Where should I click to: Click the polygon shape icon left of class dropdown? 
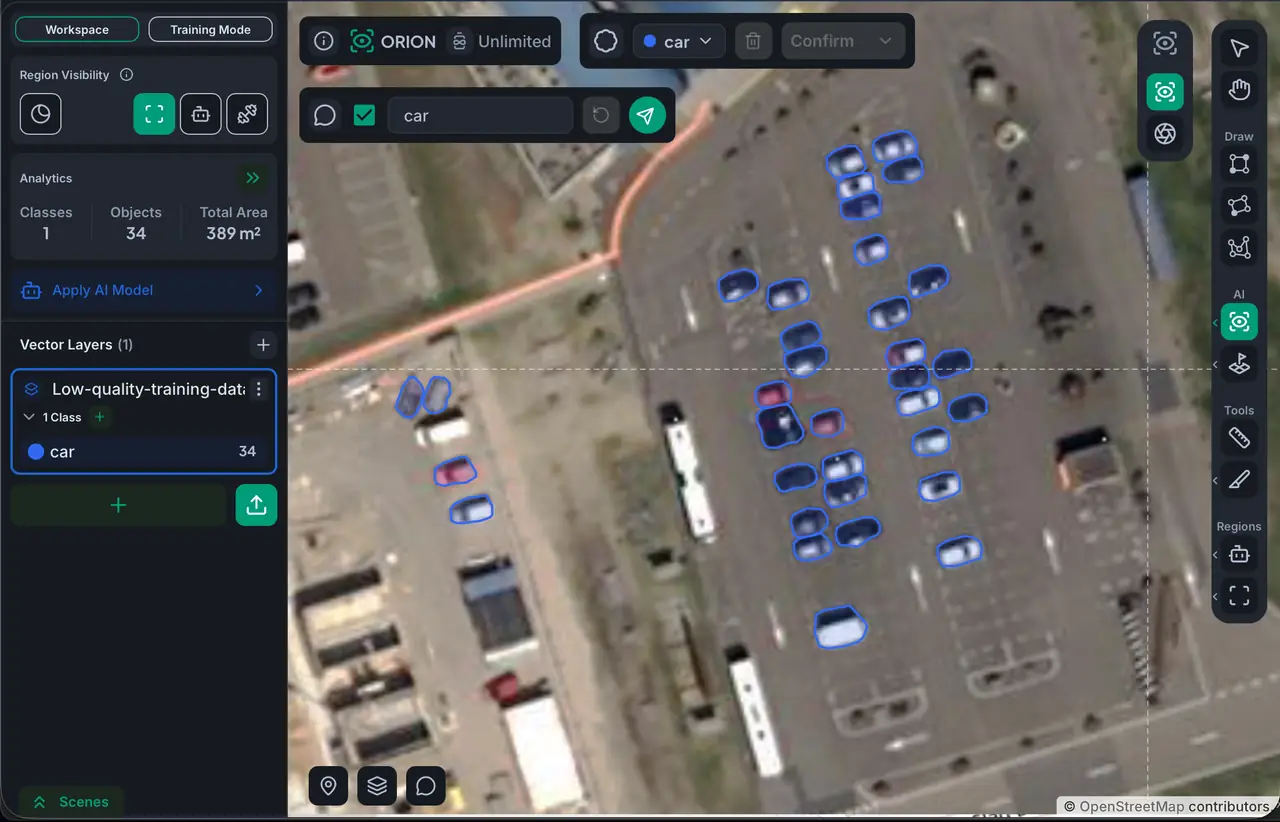(x=606, y=41)
